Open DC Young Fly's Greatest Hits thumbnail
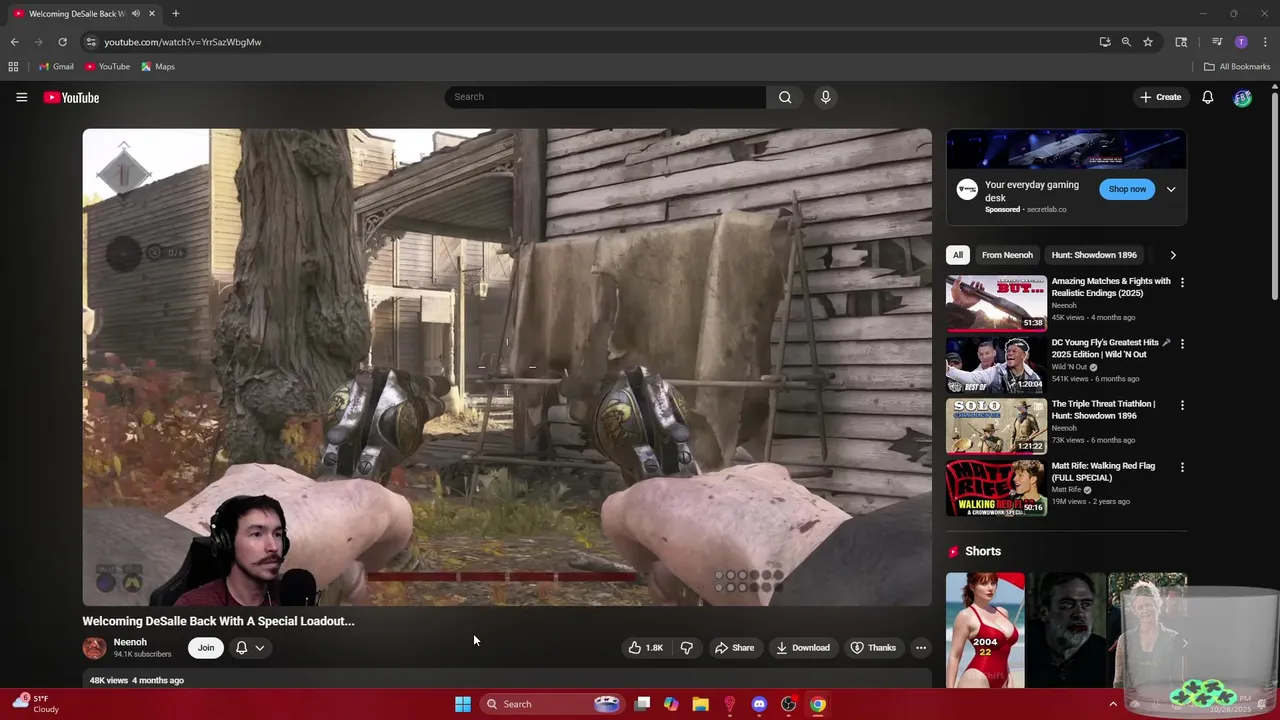The image size is (1280, 720). (x=996, y=365)
